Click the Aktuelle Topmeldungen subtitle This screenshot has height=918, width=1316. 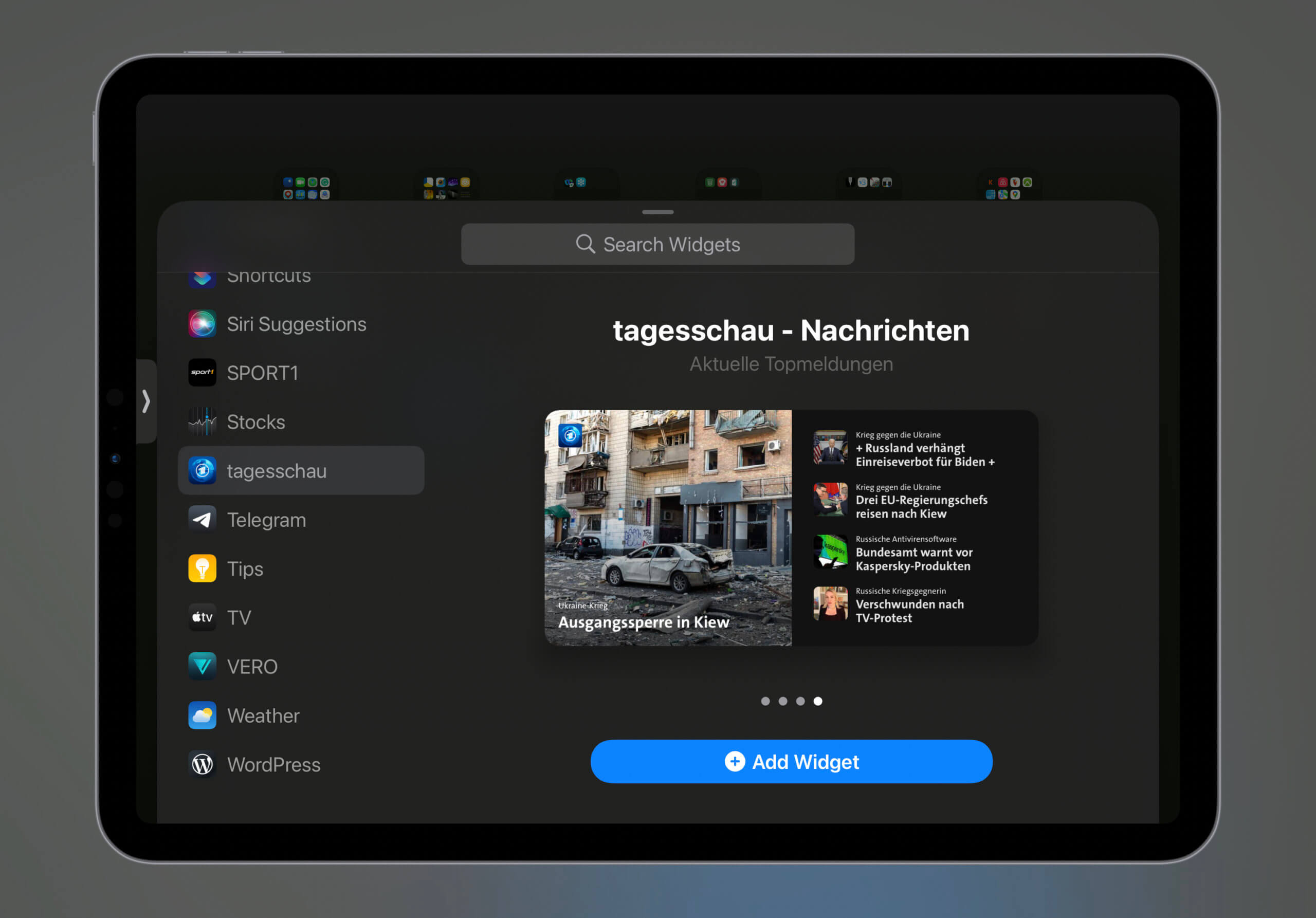[x=791, y=364]
